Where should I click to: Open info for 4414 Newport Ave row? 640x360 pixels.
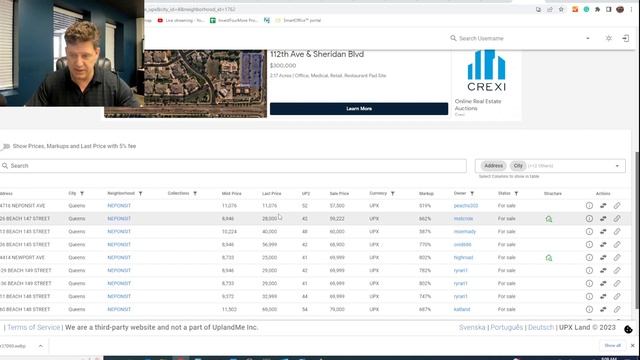[x=589, y=258]
